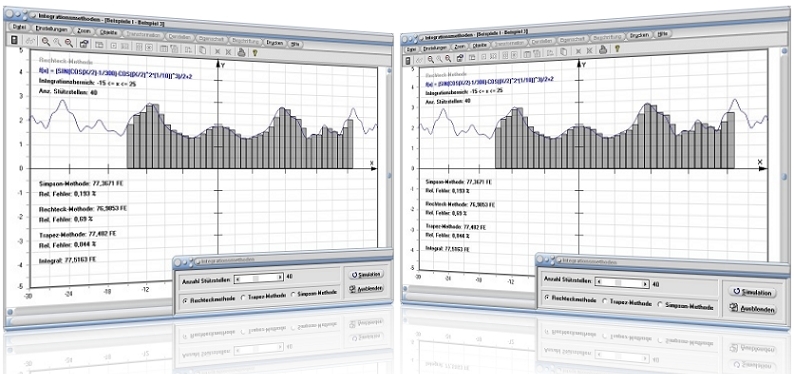Click the print icon in right window toolbar

point(603,50)
